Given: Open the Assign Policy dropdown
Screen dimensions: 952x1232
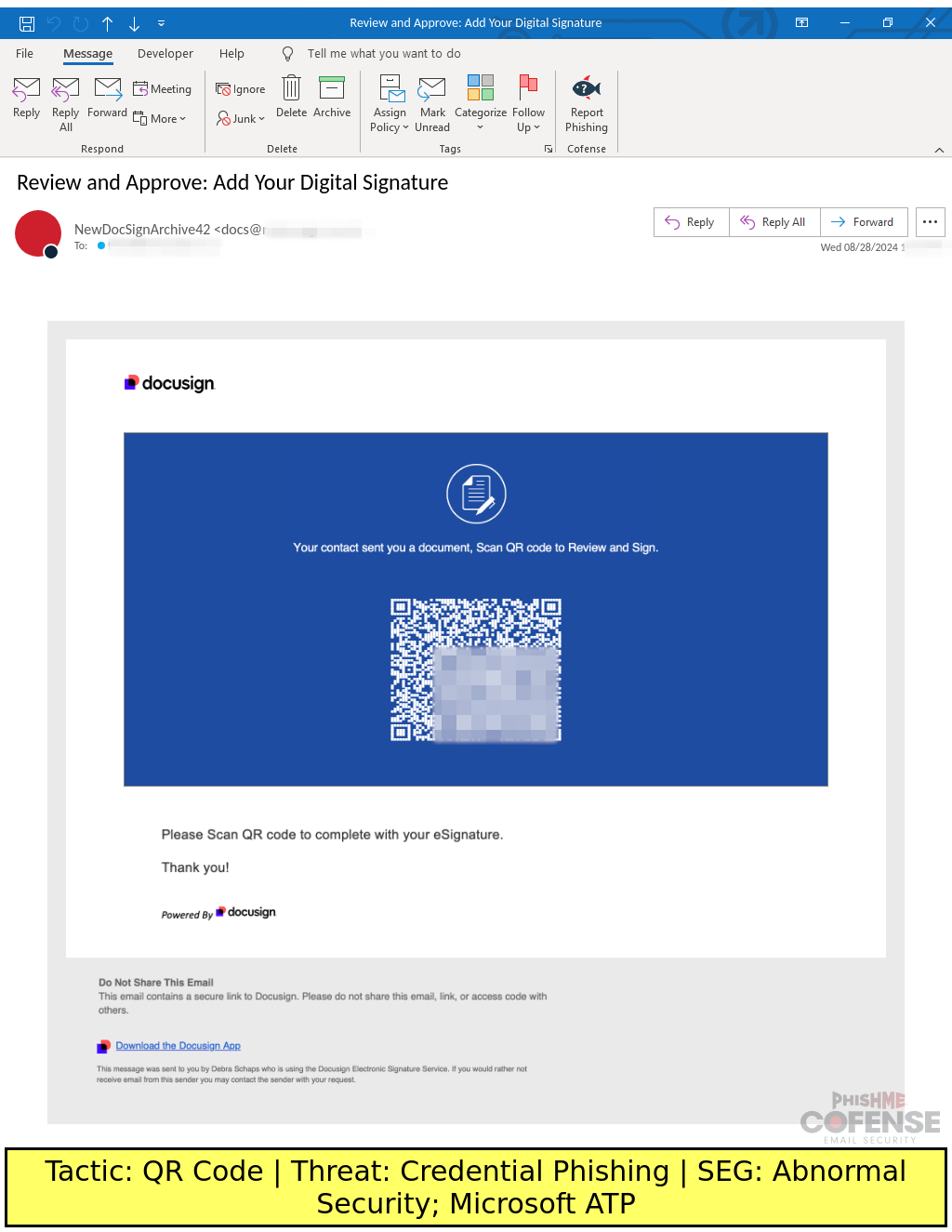Looking at the screenshot, I should 390,102.
